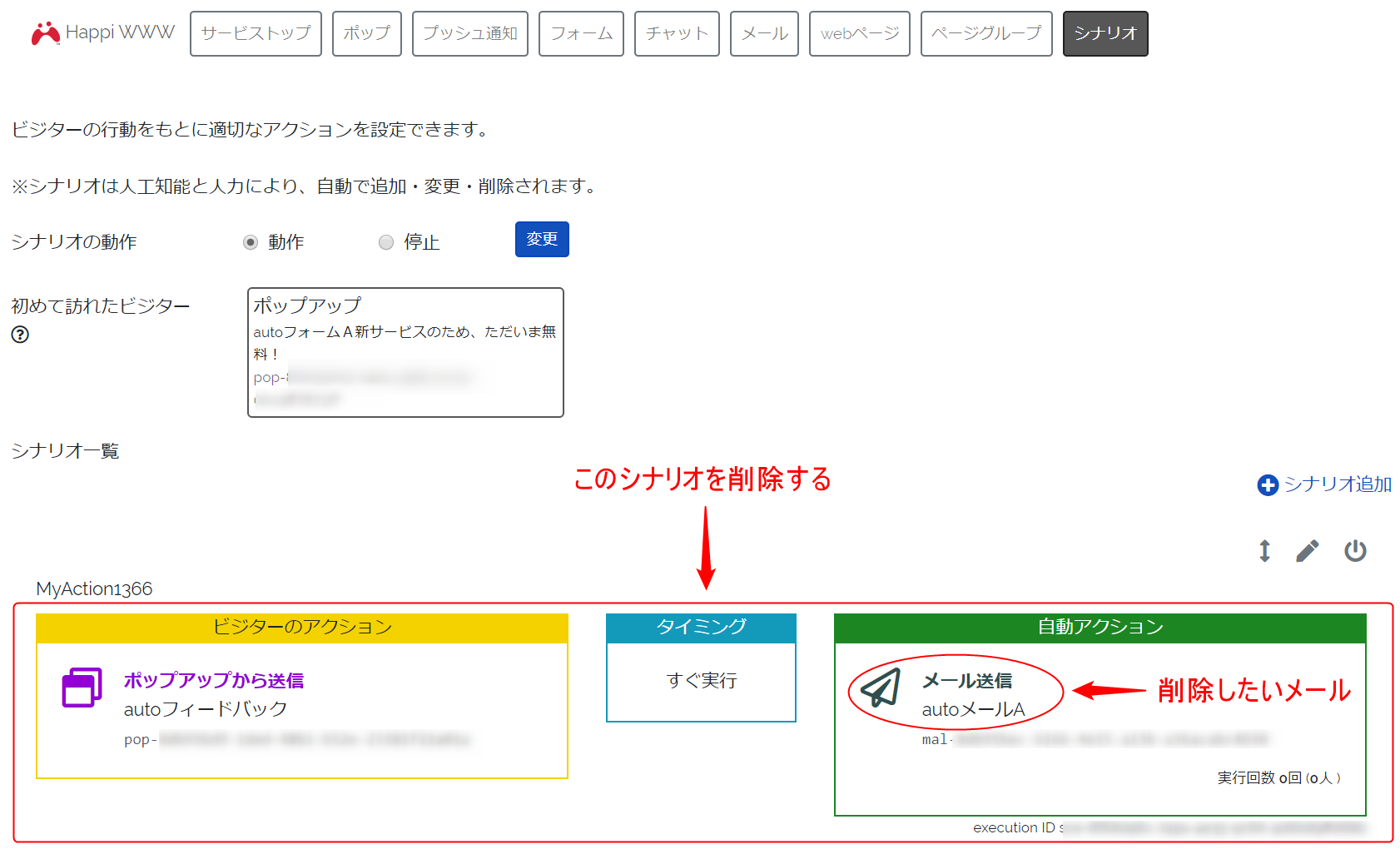Click the Happi WWW logo icon
This screenshot has height=859, width=1400.
(x=45, y=33)
